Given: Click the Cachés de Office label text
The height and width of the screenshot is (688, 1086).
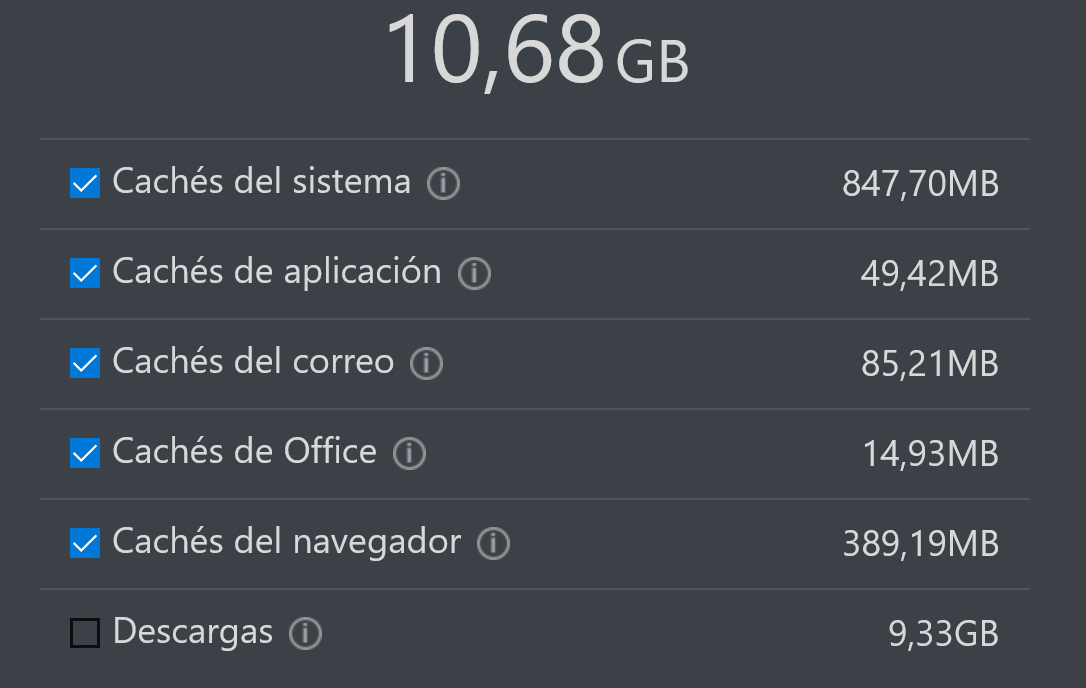Looking at the screenshot, I should pos(244,452).
